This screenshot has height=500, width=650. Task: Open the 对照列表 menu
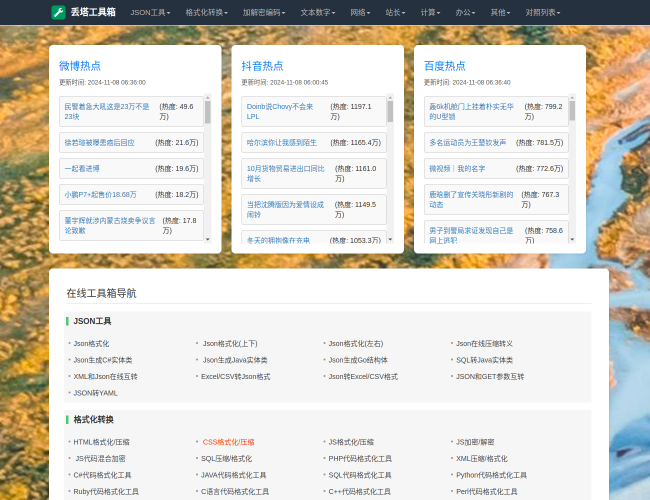[x=543, y=12]
